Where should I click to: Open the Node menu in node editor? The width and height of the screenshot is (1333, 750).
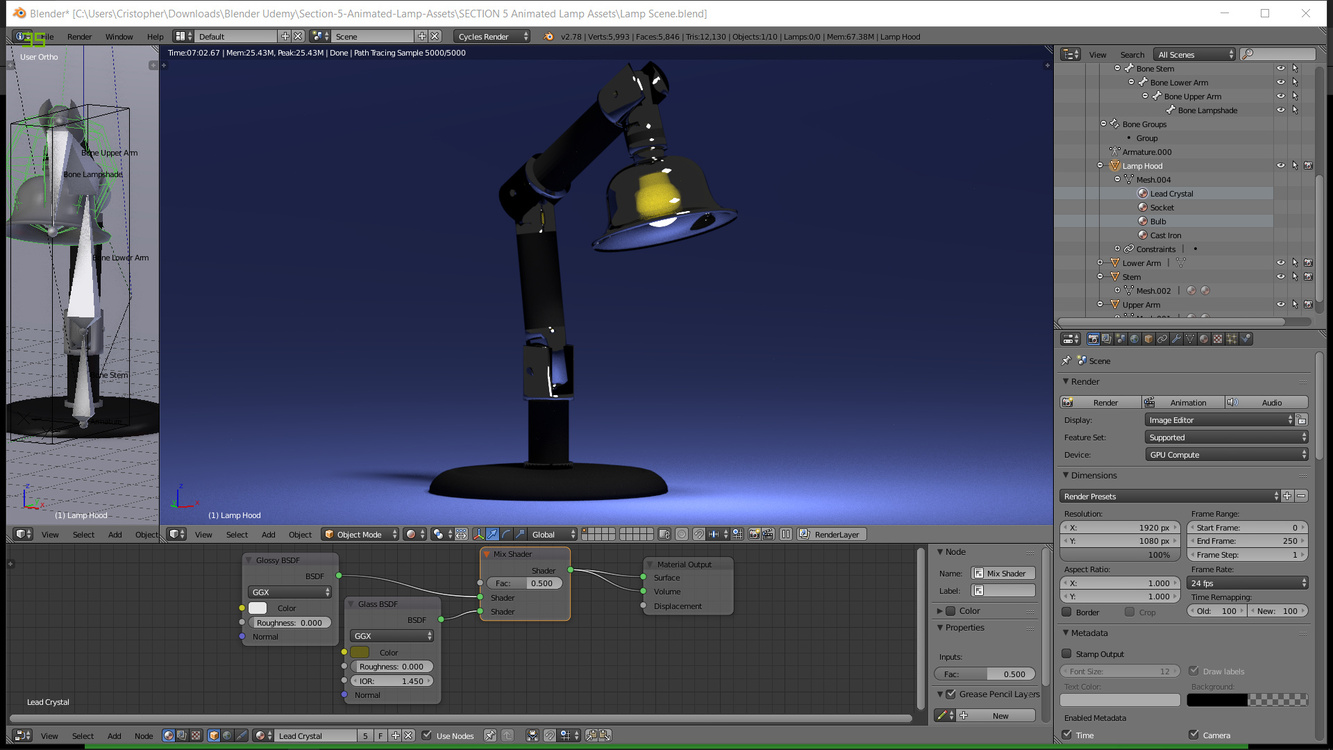[143, 736]
